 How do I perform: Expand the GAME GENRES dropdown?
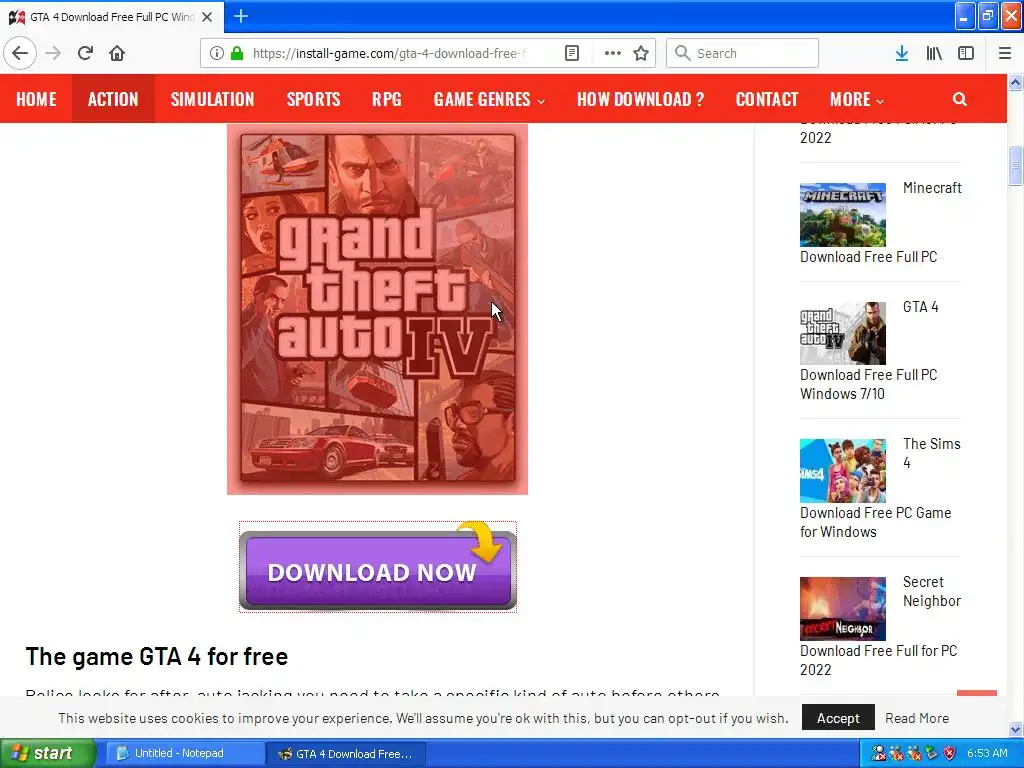coord(489,99)
